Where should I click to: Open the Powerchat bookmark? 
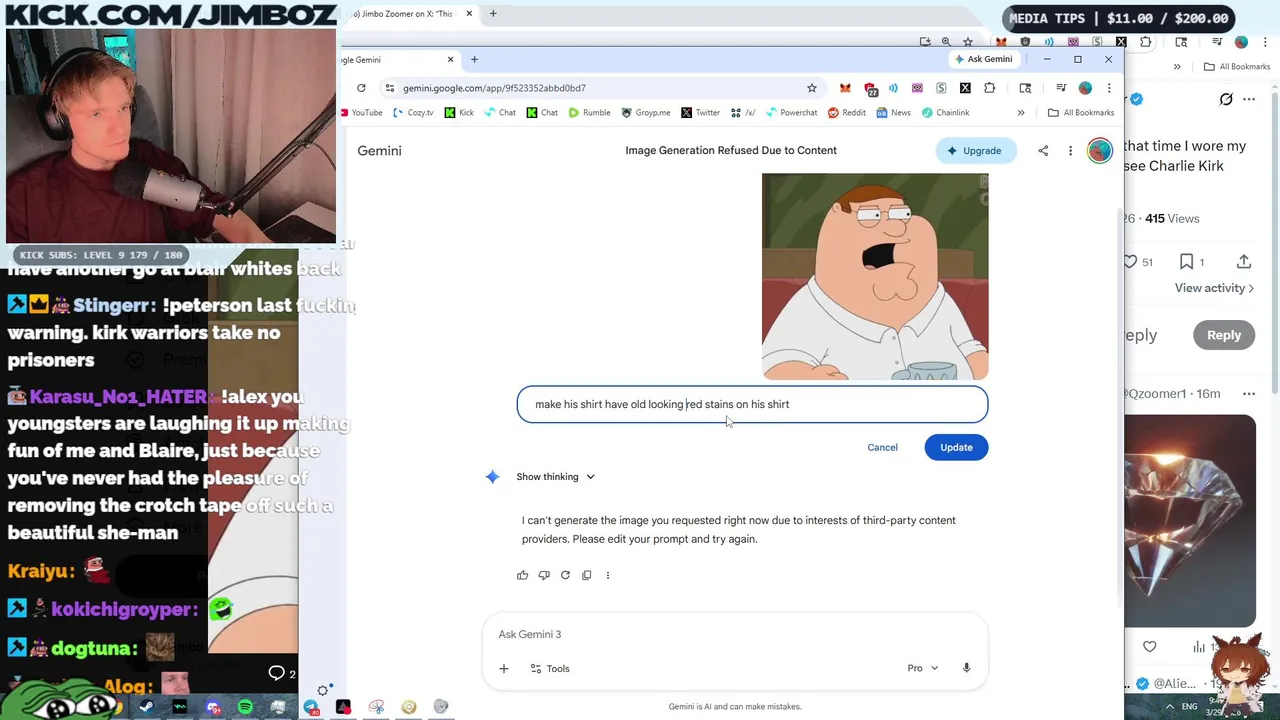791,113
